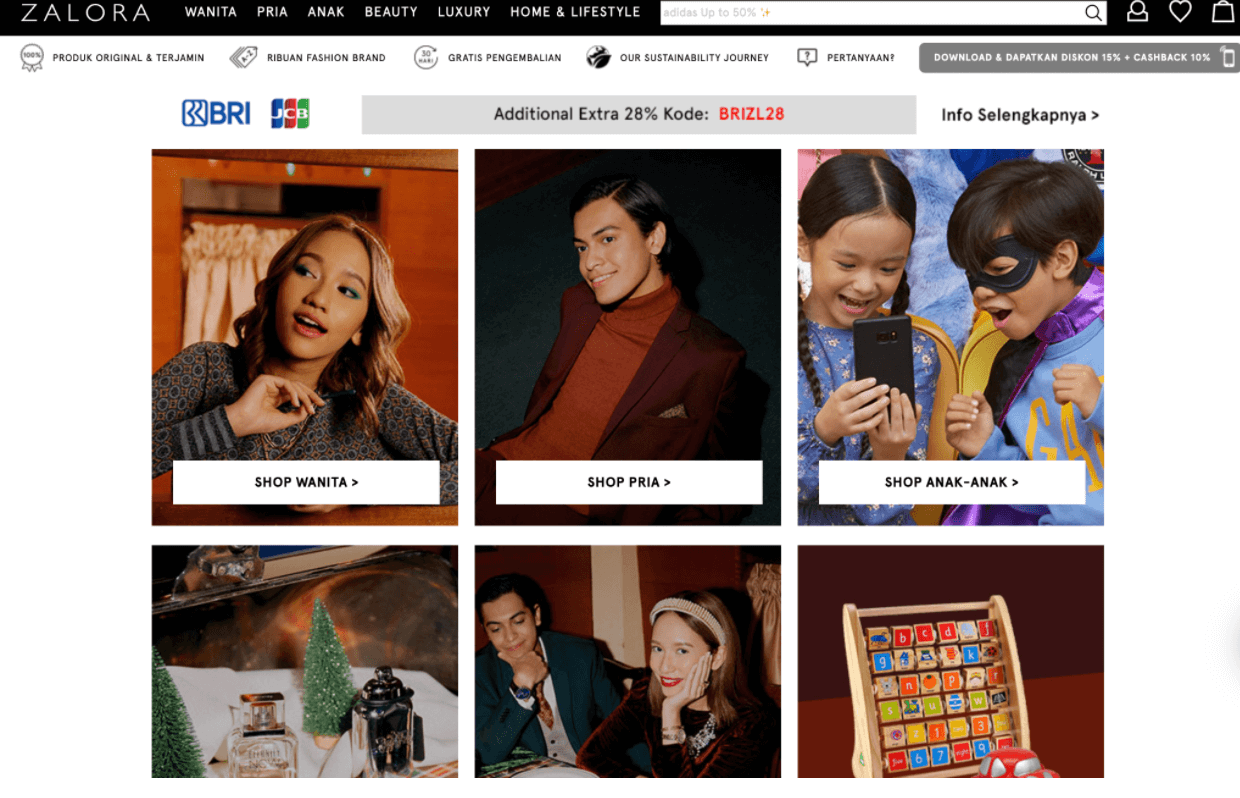The image size is (1240, 798).
Task: Click the search magnifier icon
Action: click(1094, 13)
